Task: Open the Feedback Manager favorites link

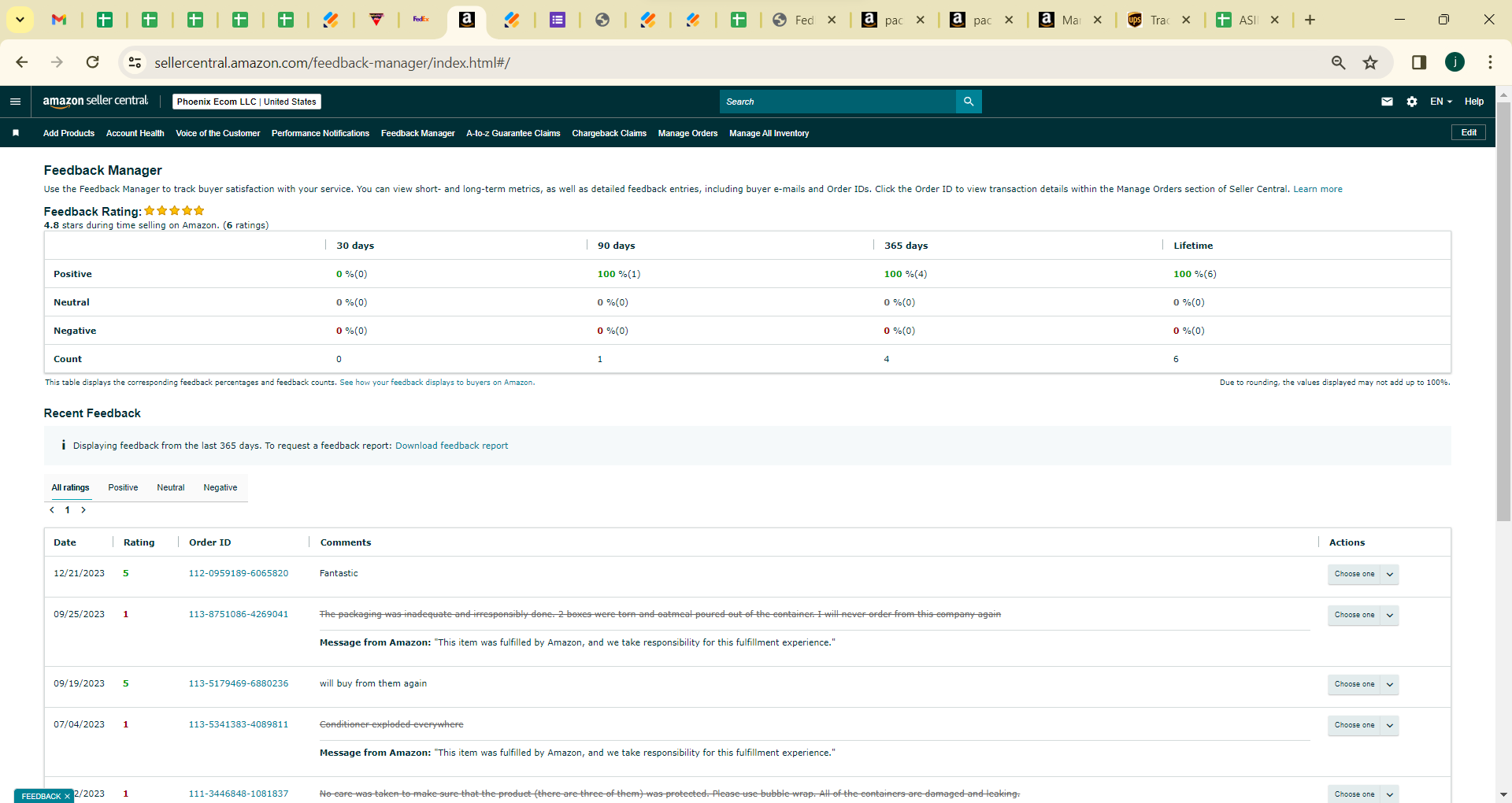Action: [418, 133]
